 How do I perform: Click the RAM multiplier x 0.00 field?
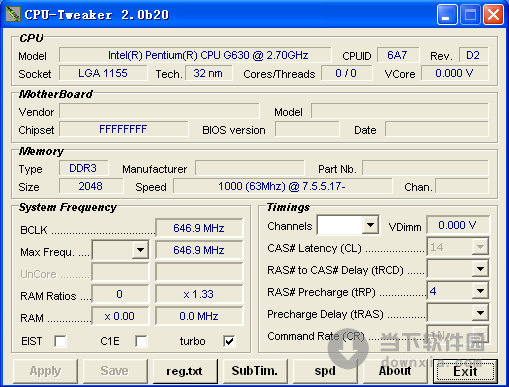click(x=120, y=316)
